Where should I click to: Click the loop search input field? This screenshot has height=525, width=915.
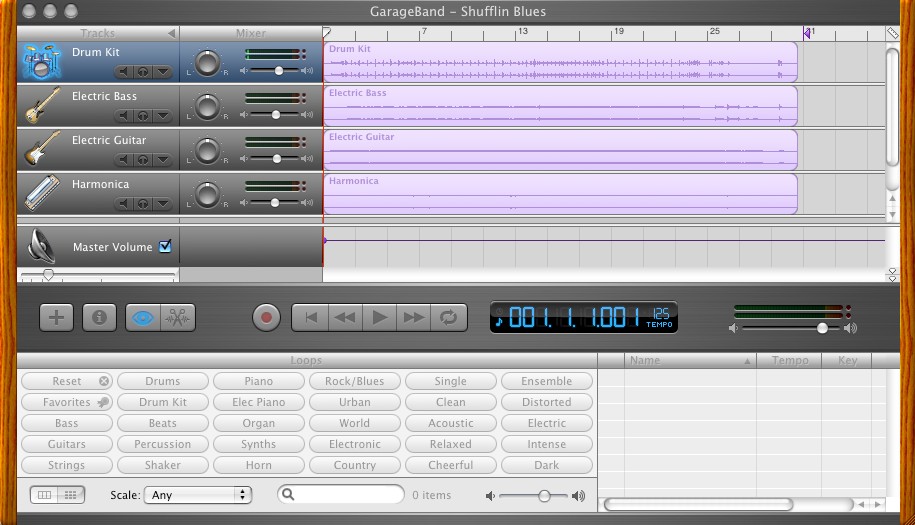point(341,495)
